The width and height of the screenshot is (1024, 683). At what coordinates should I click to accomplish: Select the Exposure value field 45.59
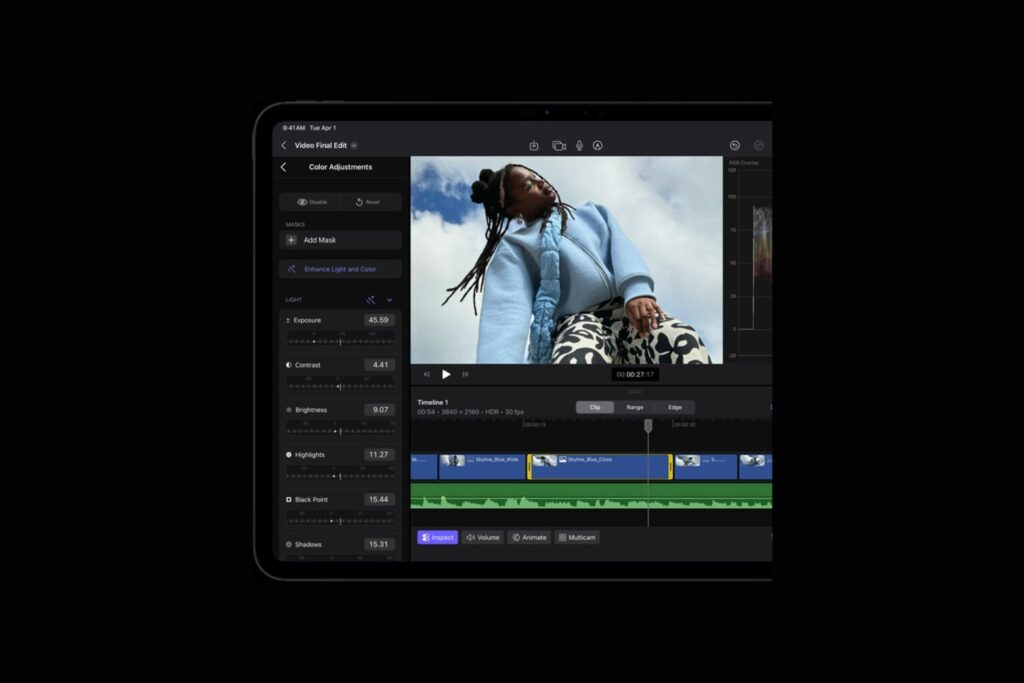tap(379, 320)
